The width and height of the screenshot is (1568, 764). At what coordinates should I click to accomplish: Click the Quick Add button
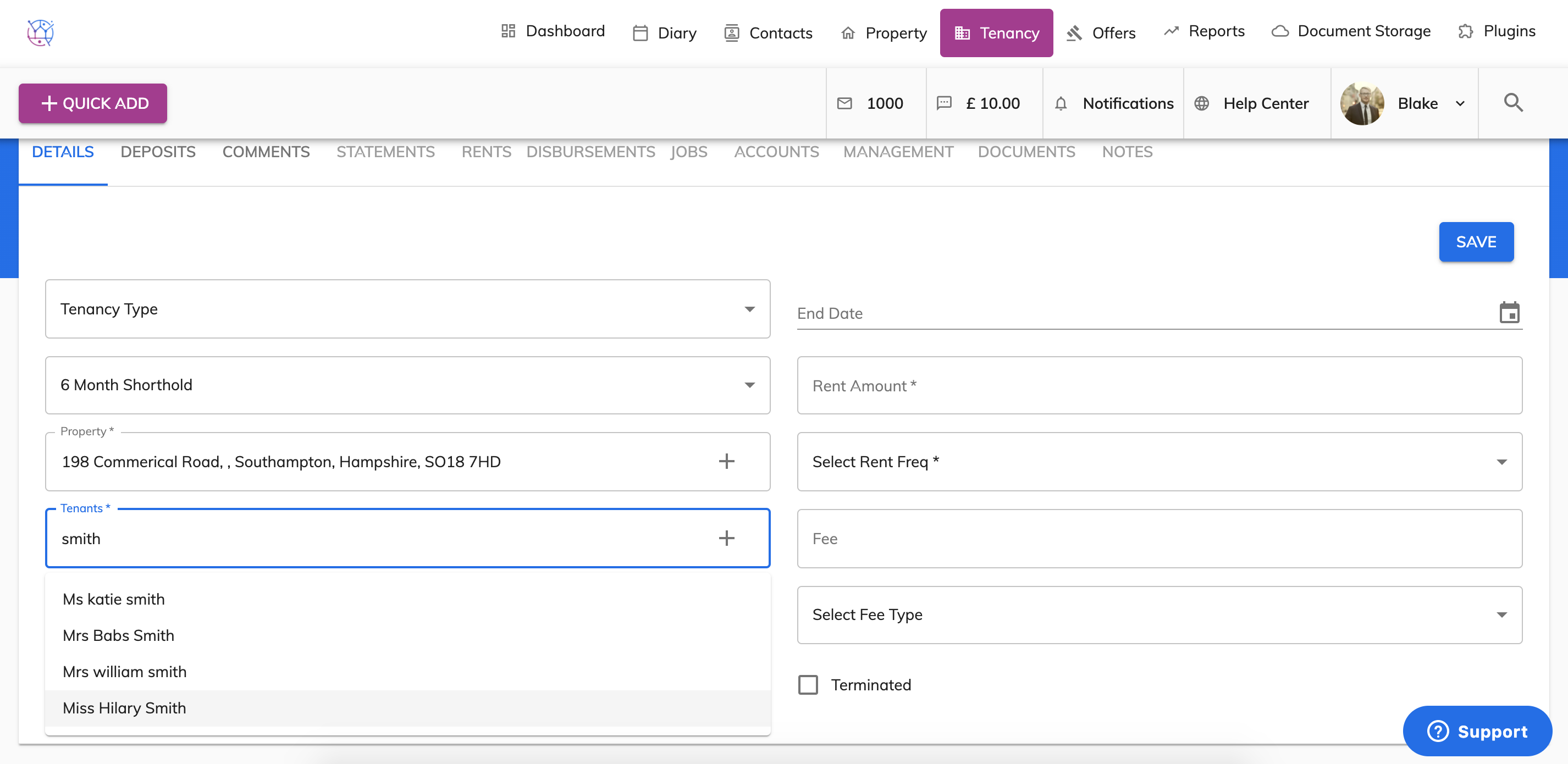93,103
